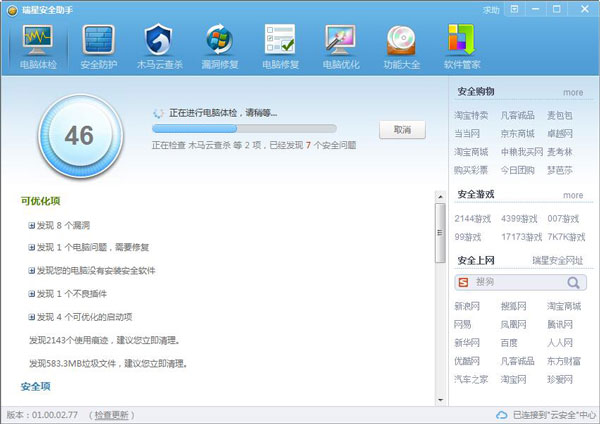The width and height of the screenshot is (600, 424).
Task: Open the 电脑优化 monitor icon
Action: [341, 40]
